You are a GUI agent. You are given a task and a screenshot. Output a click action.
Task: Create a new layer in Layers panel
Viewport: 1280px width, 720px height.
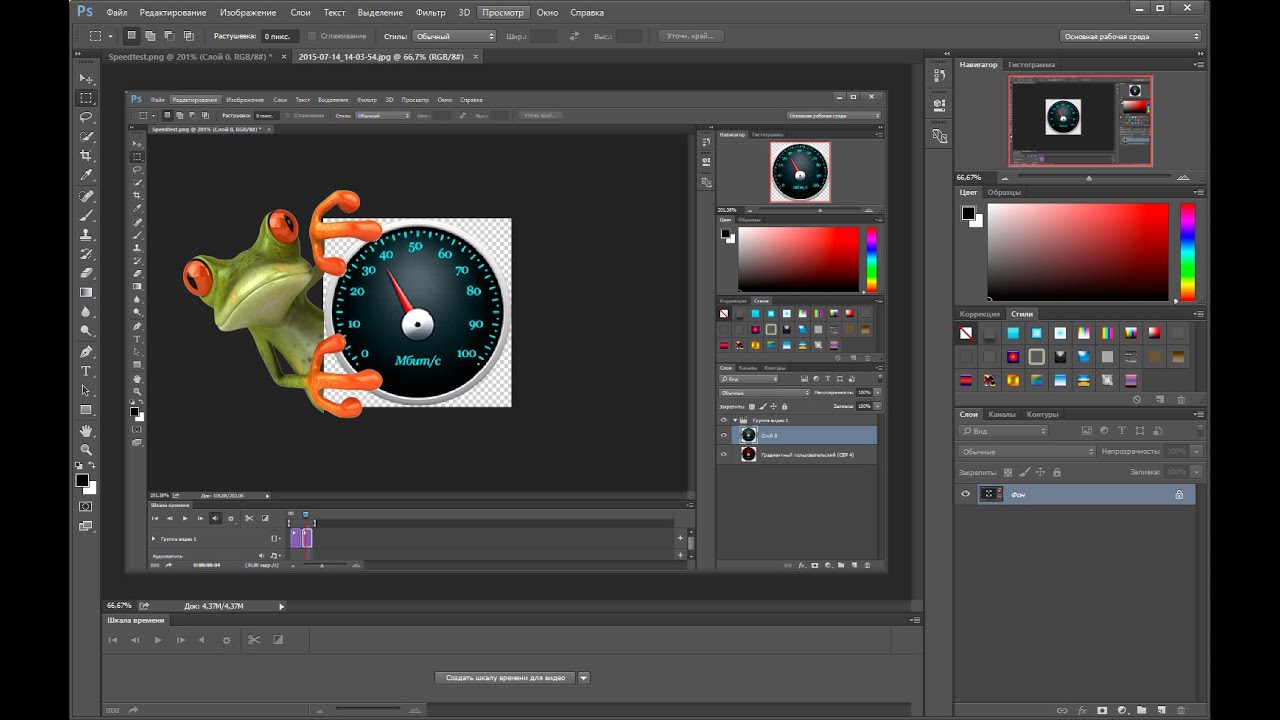[1161, 710]
